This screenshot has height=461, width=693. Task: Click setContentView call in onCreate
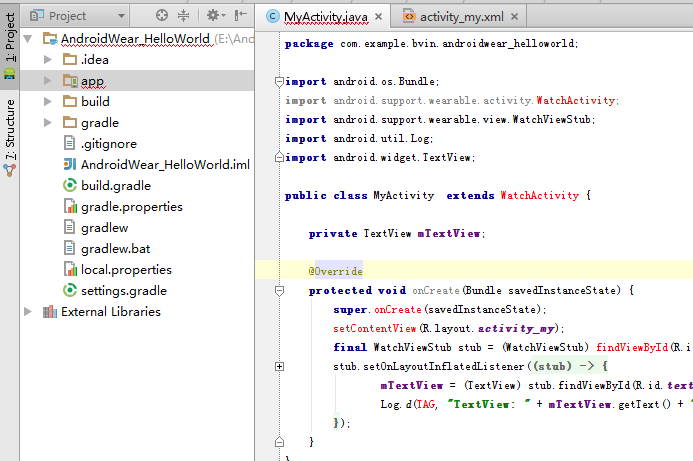coord(375,328)
